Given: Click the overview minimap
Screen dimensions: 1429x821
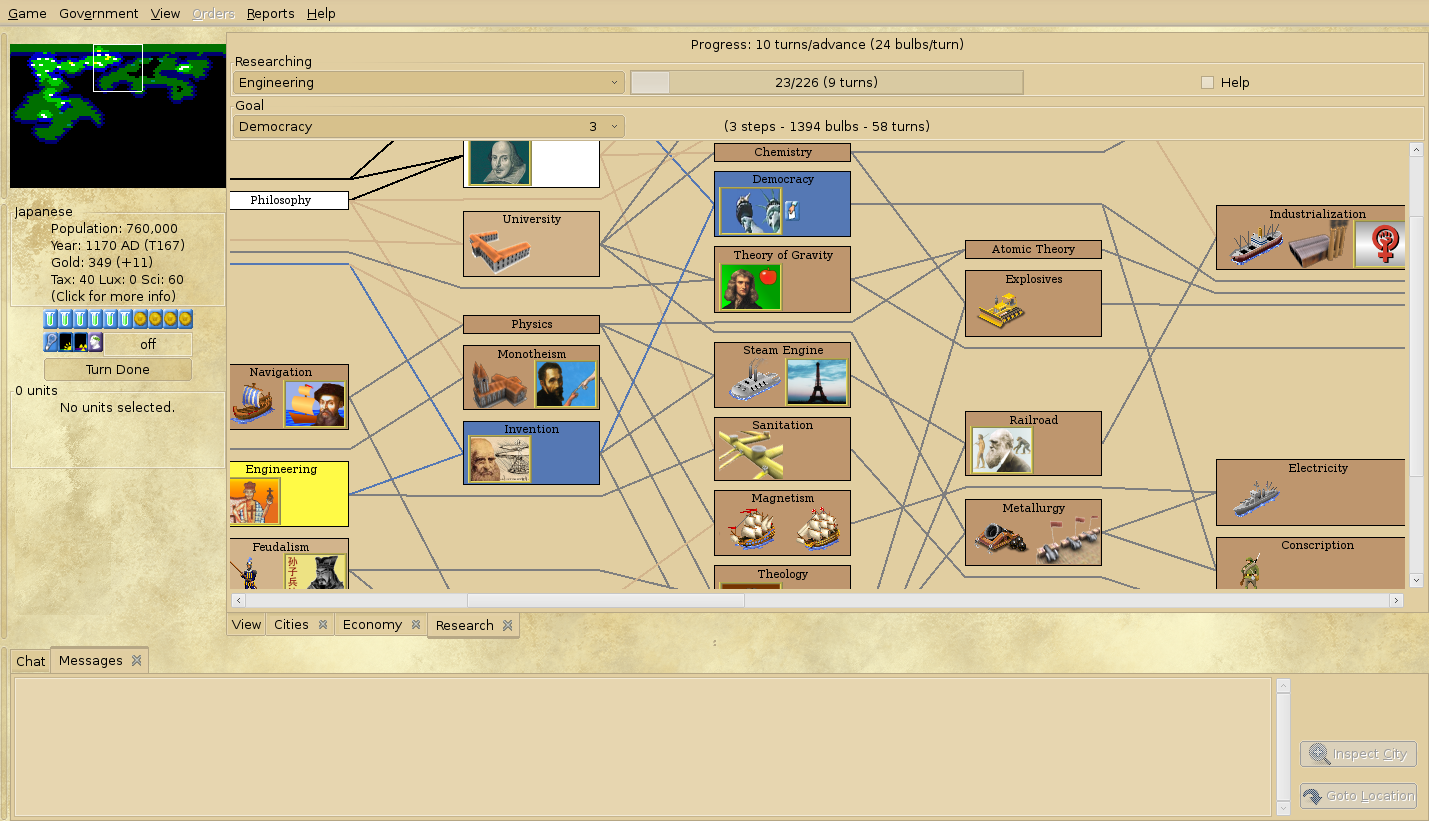Looking at the screenshot, I should coord(118,116).
